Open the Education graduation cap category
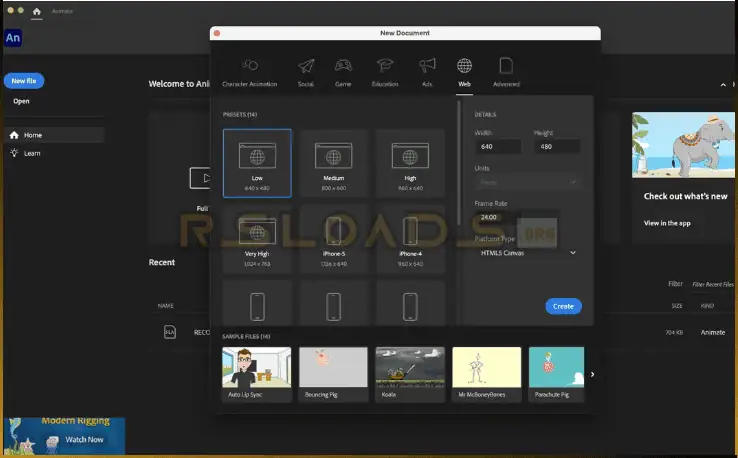The width and height of the screenshot is (738, 458). tap(384, 67)
